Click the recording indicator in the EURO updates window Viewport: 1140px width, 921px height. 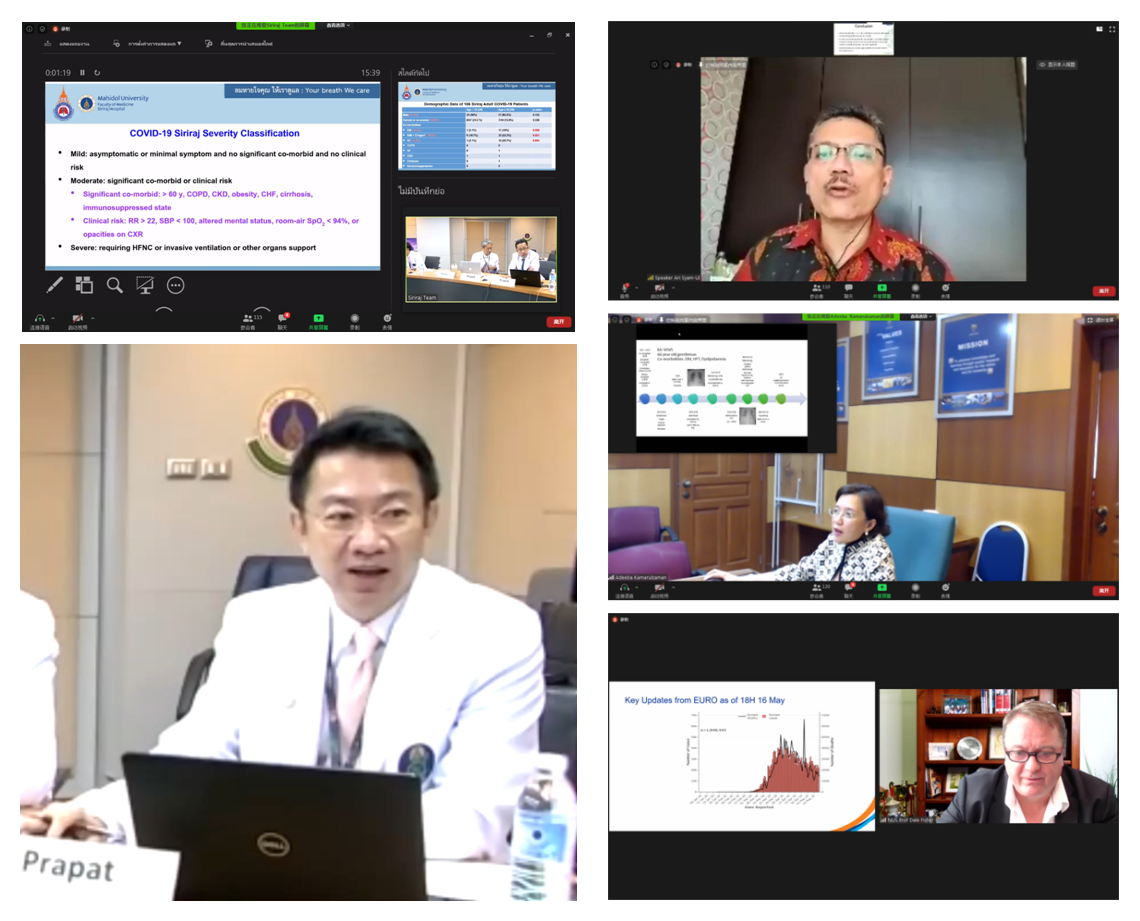coord(621,619)
